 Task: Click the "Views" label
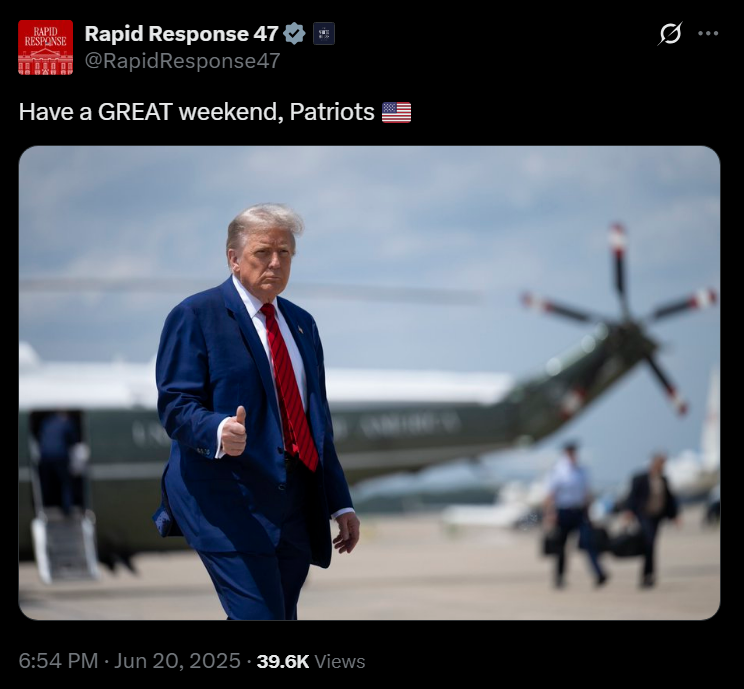point(340,661)
